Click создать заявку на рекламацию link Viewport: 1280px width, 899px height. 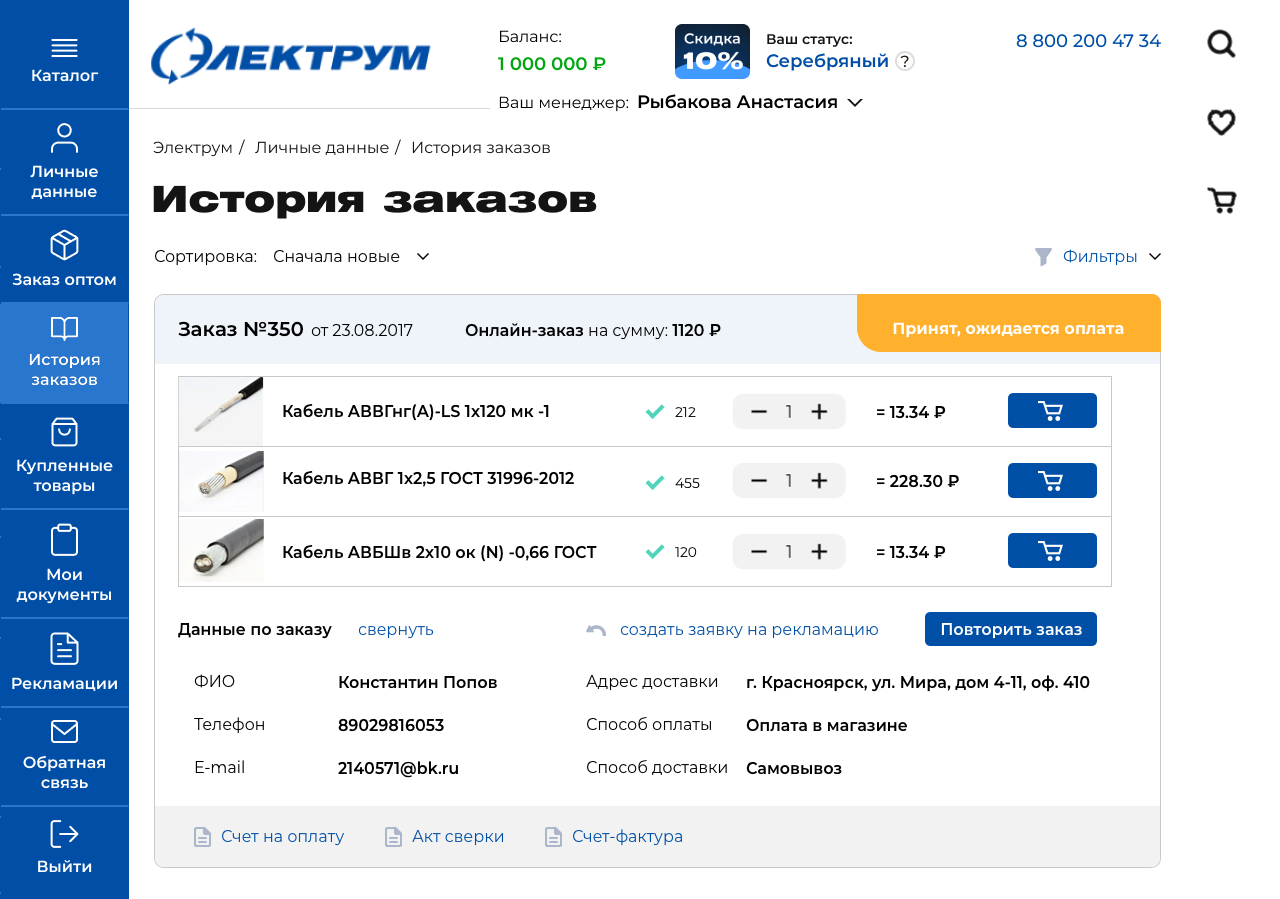[x=748, y=630]
